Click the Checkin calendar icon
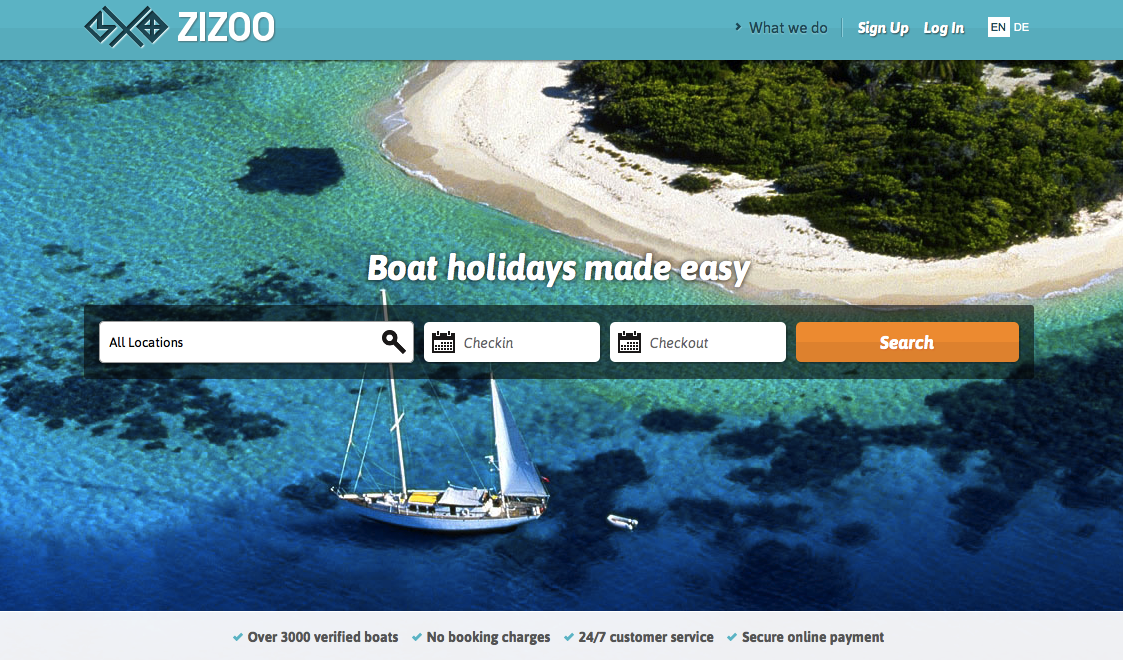 click(443, 342)
